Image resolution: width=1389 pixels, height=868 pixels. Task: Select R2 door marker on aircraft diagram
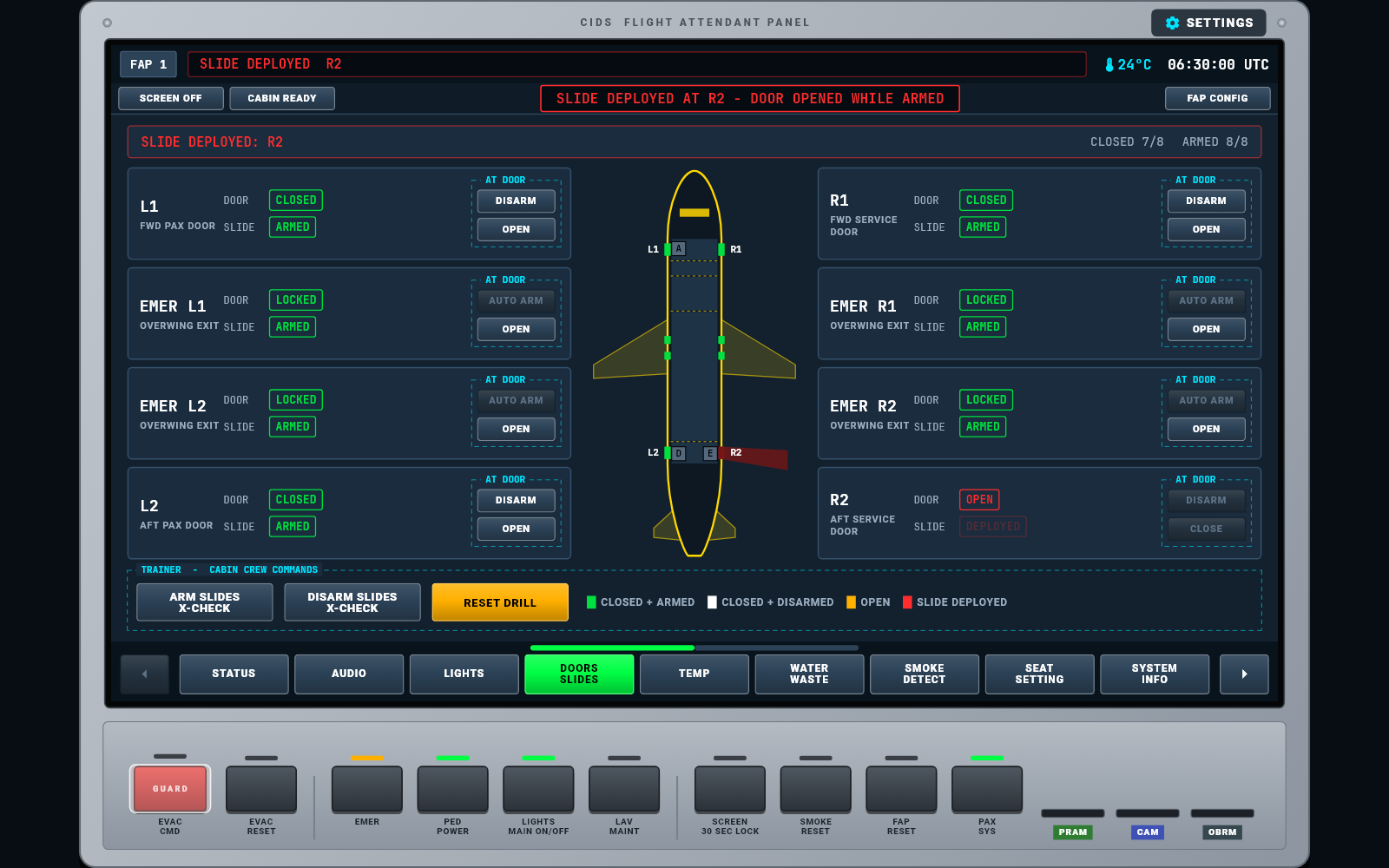[x=721, y=453]
